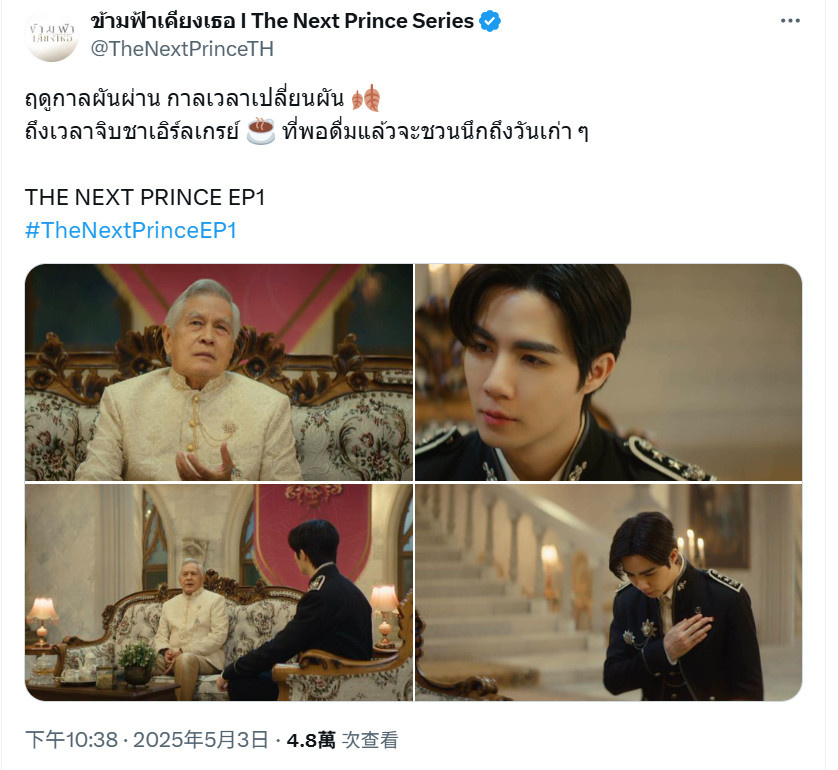Open the #TheNextPrinceEP1 hashtag
838x770 pixels.
pos(131,230)
